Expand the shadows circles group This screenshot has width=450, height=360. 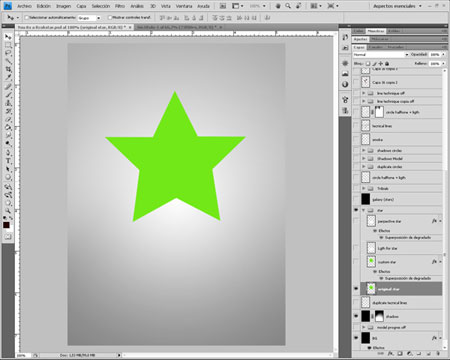click(364, 150)
